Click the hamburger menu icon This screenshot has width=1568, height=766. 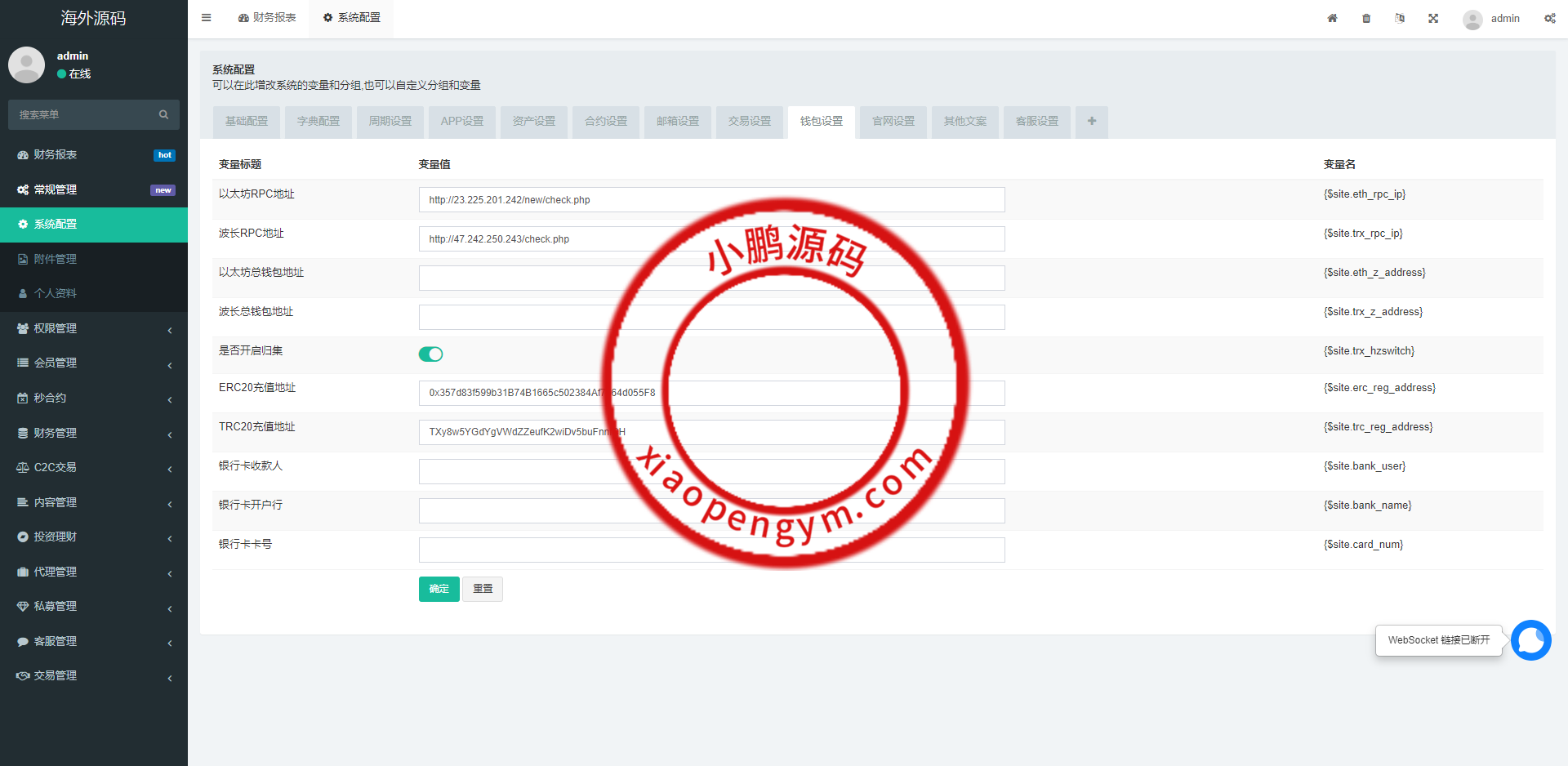(x=207, y=18)
